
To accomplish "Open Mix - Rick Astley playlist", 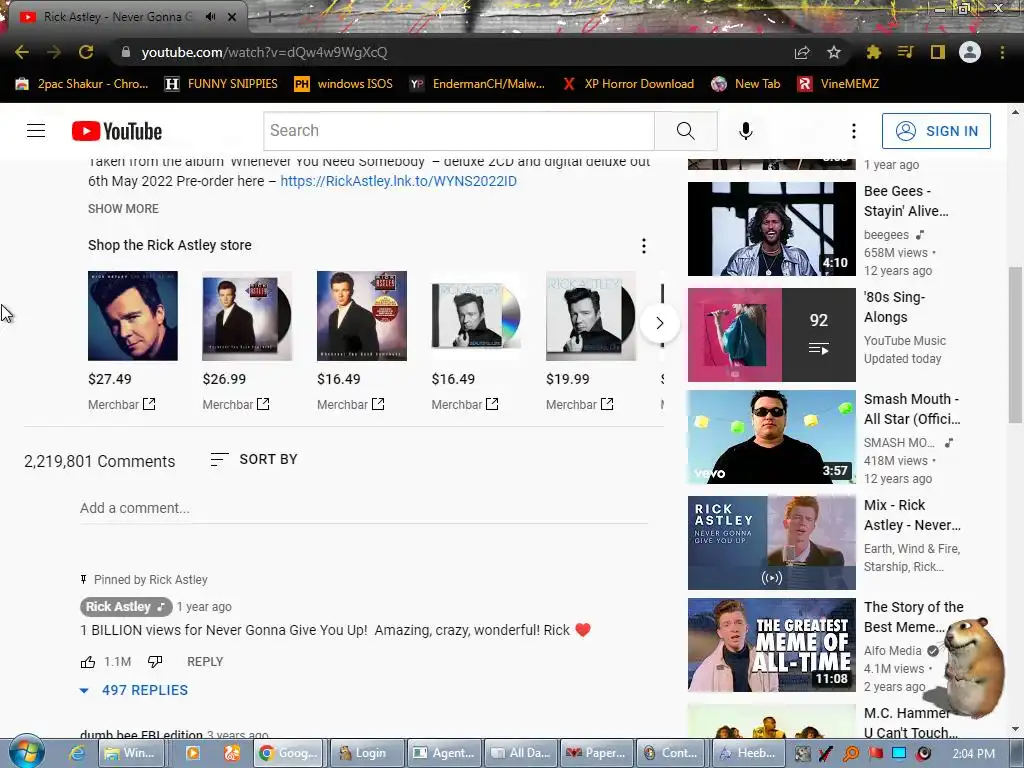I will click(x=771, y=542).
